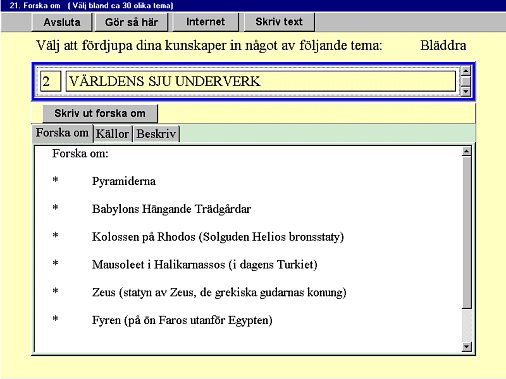Switch to the Beskriv tab

pos(156,134)
